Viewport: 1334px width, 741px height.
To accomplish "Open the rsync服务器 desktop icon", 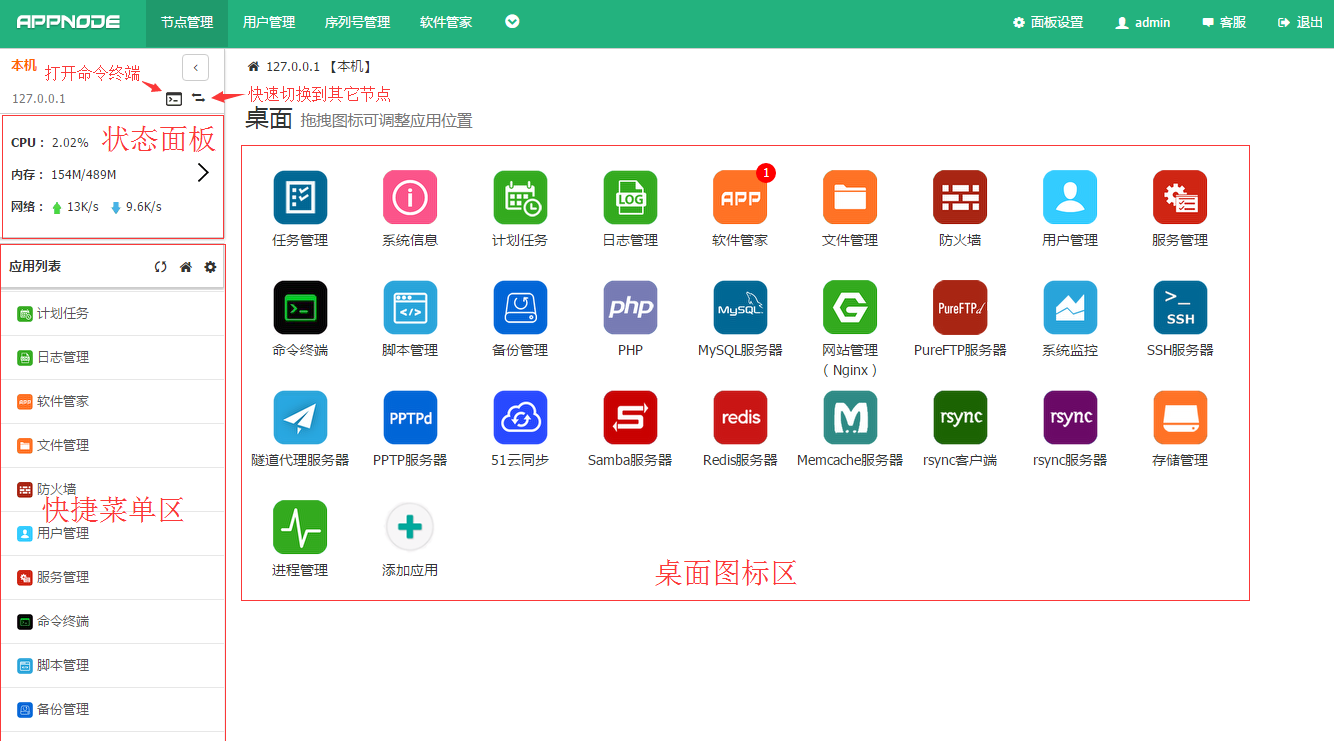I will click(x=1070, y=417).
